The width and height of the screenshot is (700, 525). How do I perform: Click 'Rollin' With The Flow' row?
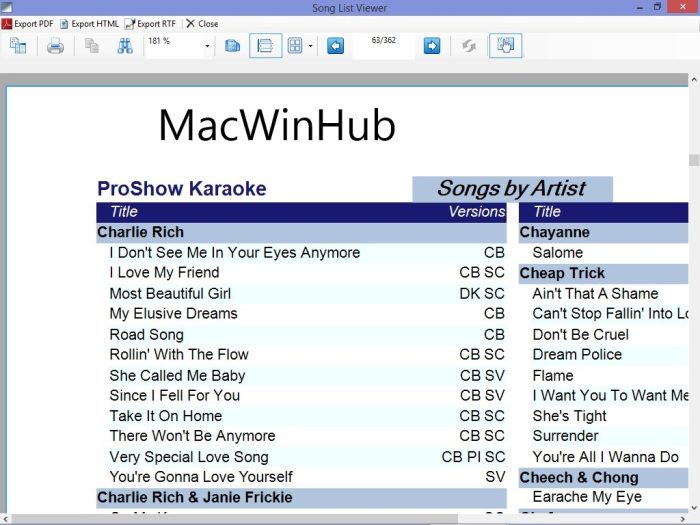(301, 354)
